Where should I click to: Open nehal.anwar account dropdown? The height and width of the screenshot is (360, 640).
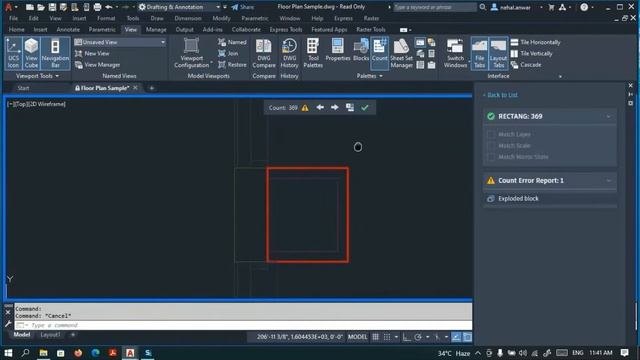(x=516, y=7)
